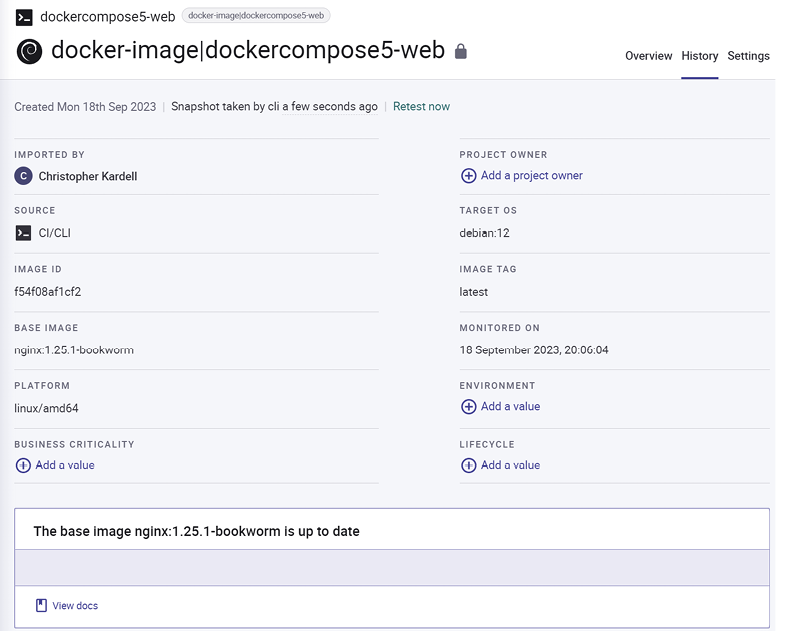
Task: Click plus icon under Environment
Action: (x=469, y=407)
